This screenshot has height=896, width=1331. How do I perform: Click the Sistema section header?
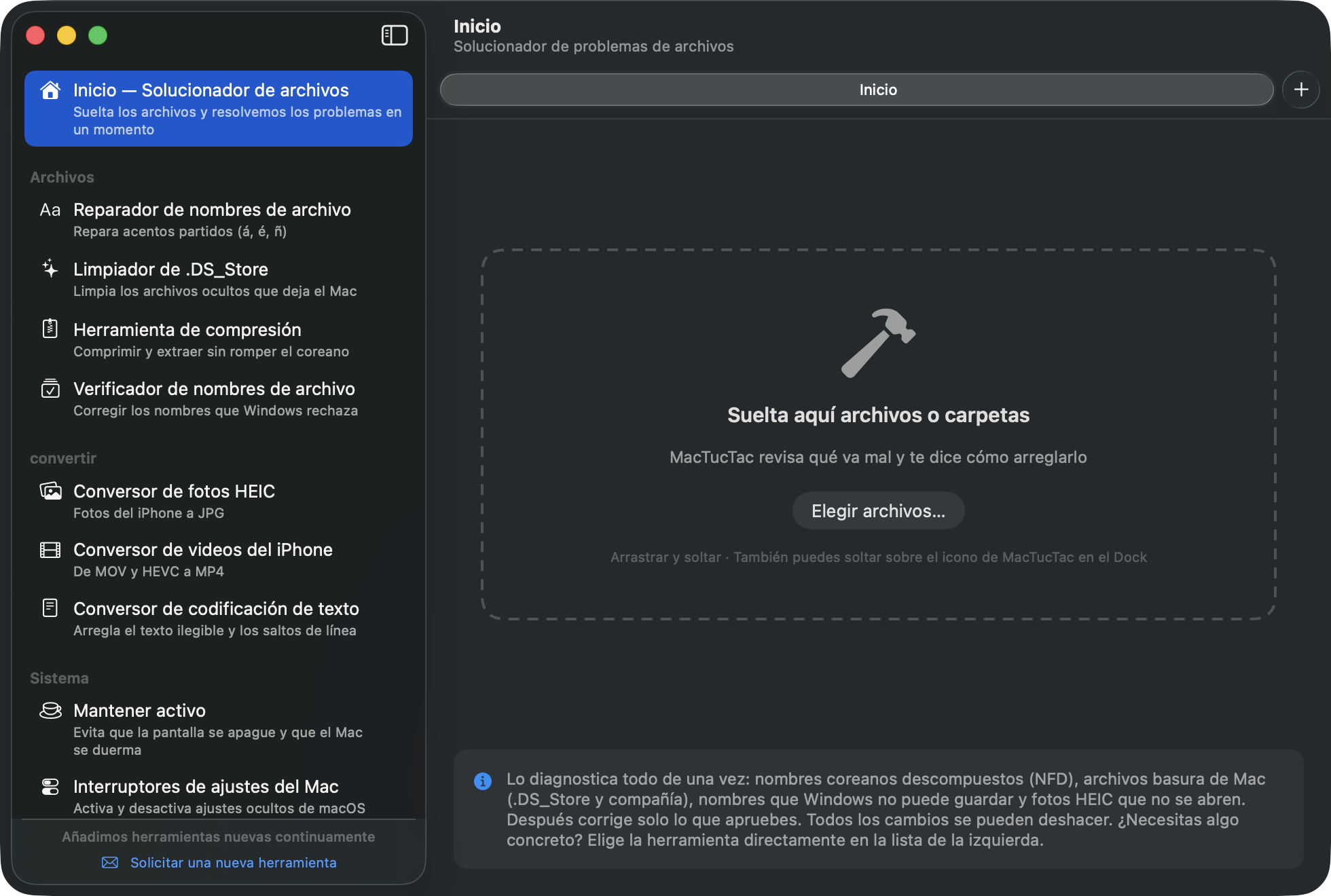pos(59,678)
